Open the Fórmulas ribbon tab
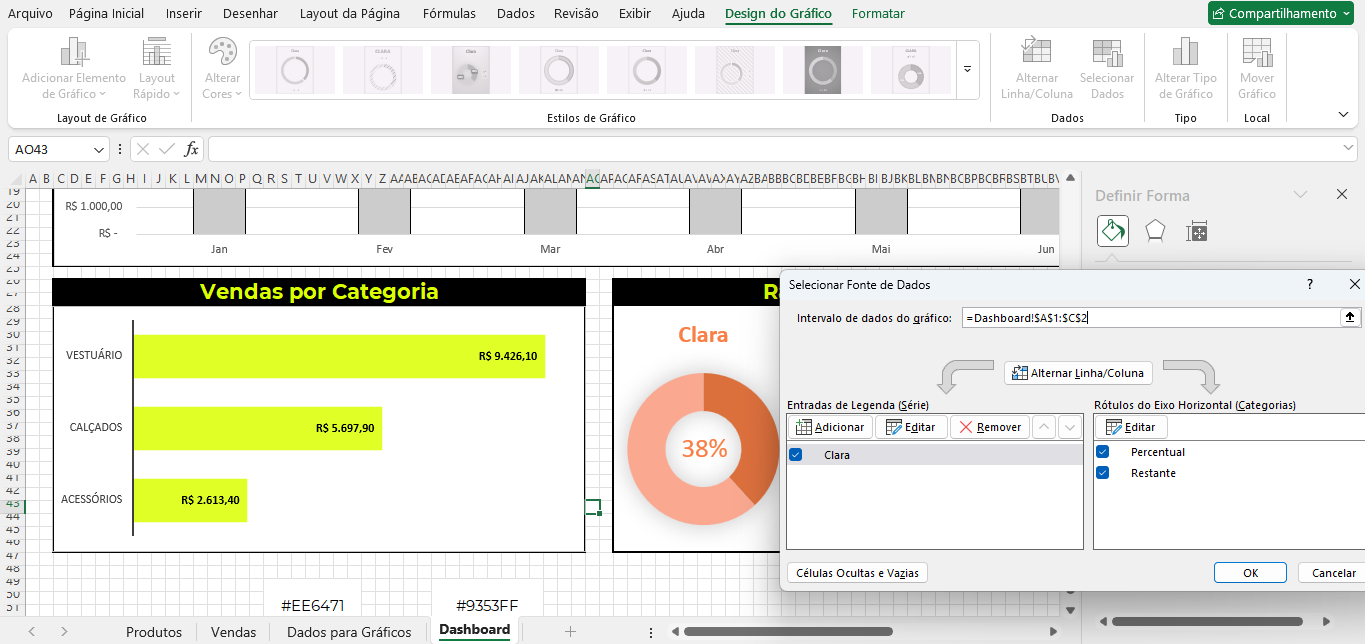Viewport: 1365px width, 644px height. pyautogui.click(x=449, y=13)
